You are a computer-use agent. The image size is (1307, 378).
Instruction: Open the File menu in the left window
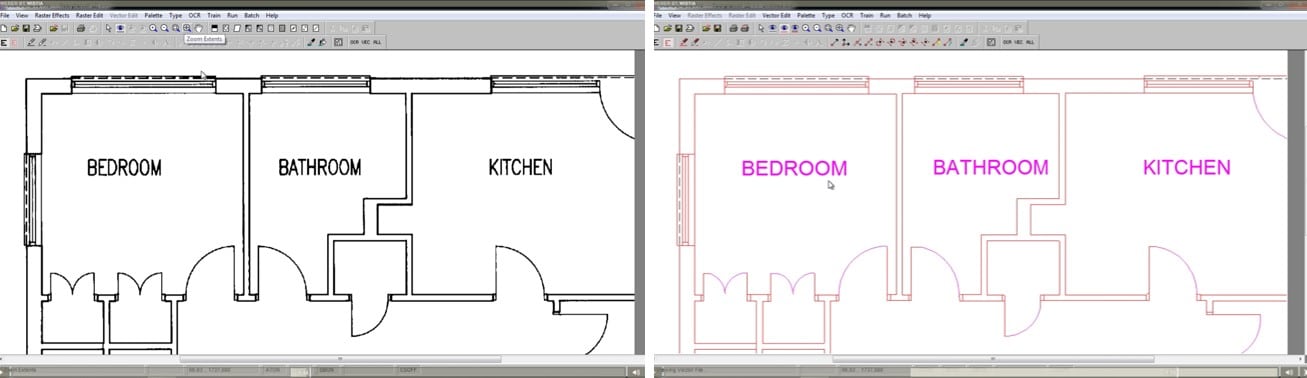point(5,16)
